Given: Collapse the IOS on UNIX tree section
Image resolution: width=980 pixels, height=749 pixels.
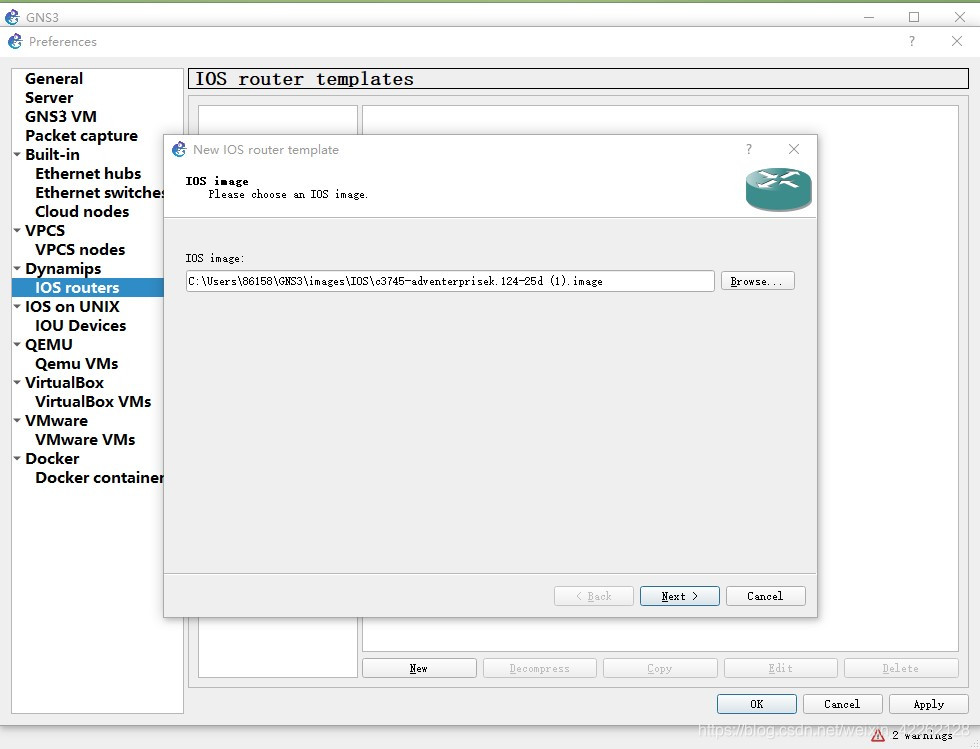Looking at the screenshot, I should coord(18,306).
